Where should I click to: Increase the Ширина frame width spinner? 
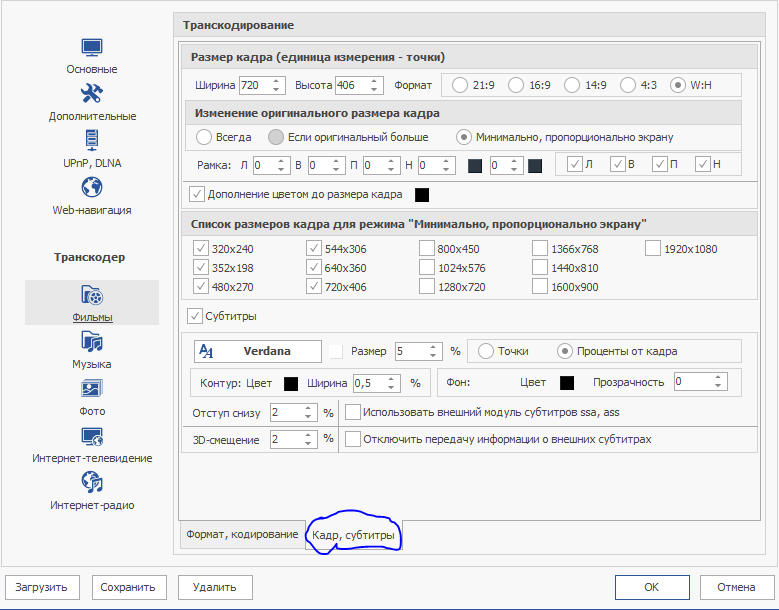[277, 80]
